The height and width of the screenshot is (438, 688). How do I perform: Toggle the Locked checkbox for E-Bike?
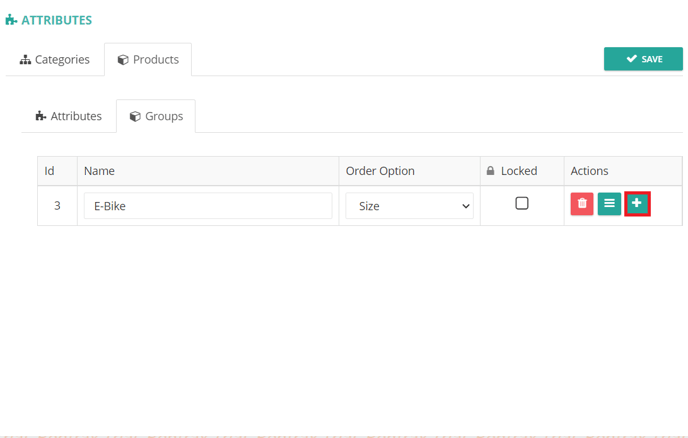click(522, 203)
